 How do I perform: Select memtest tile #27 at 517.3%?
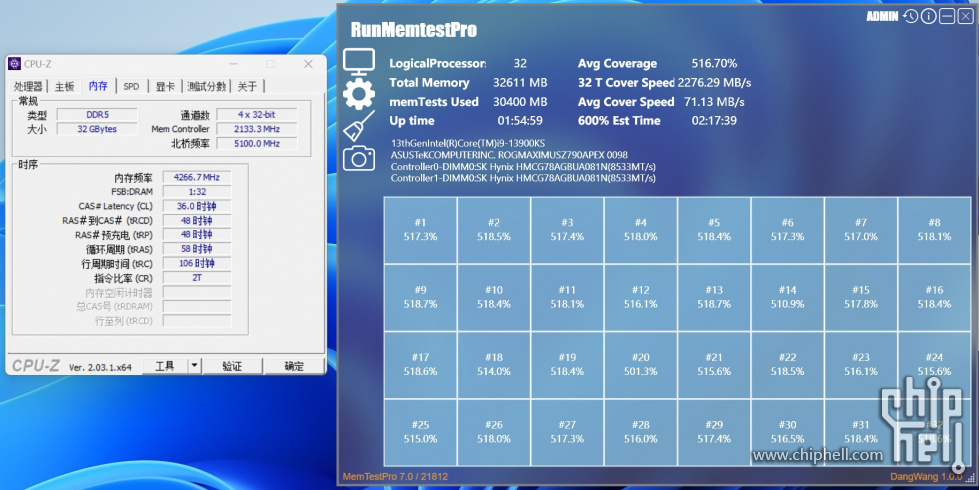coord(567,432)
